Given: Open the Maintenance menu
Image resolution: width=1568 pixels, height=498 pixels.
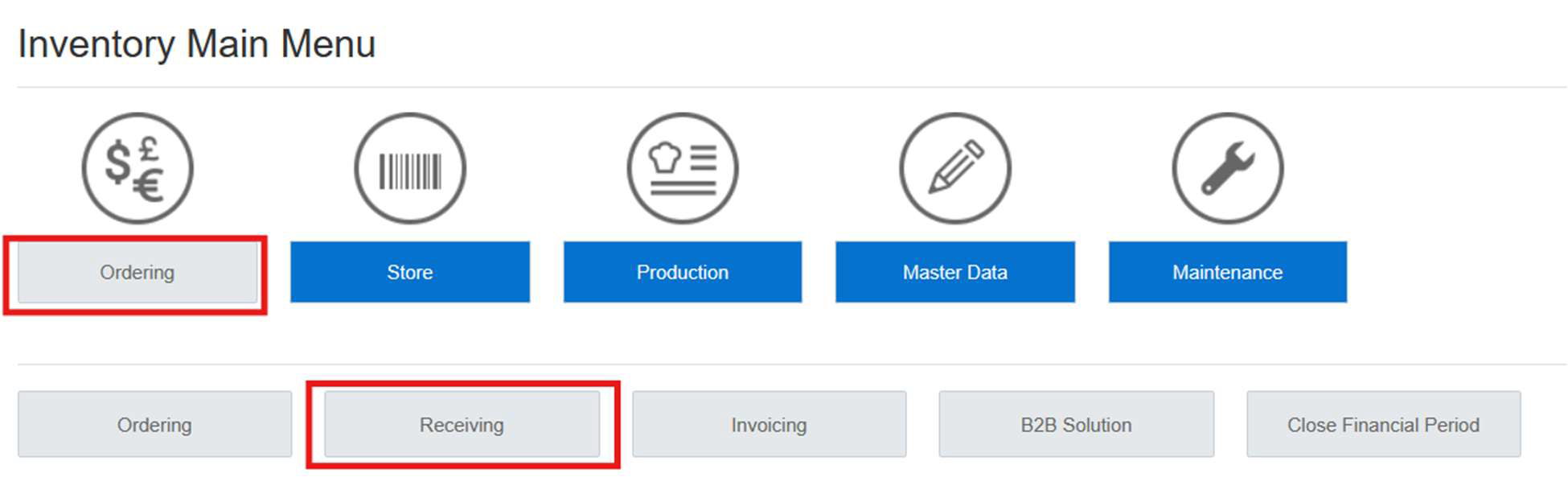Looking at the screenshot, I should point(1228,273).
